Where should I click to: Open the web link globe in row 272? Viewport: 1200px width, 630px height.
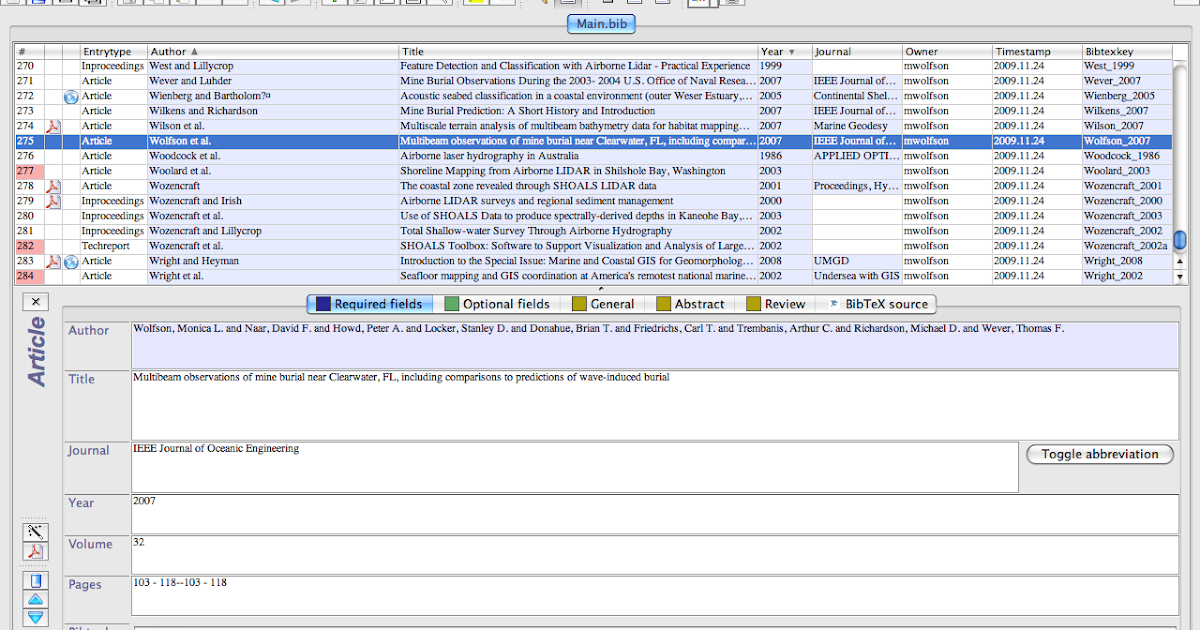click(70, 96)
